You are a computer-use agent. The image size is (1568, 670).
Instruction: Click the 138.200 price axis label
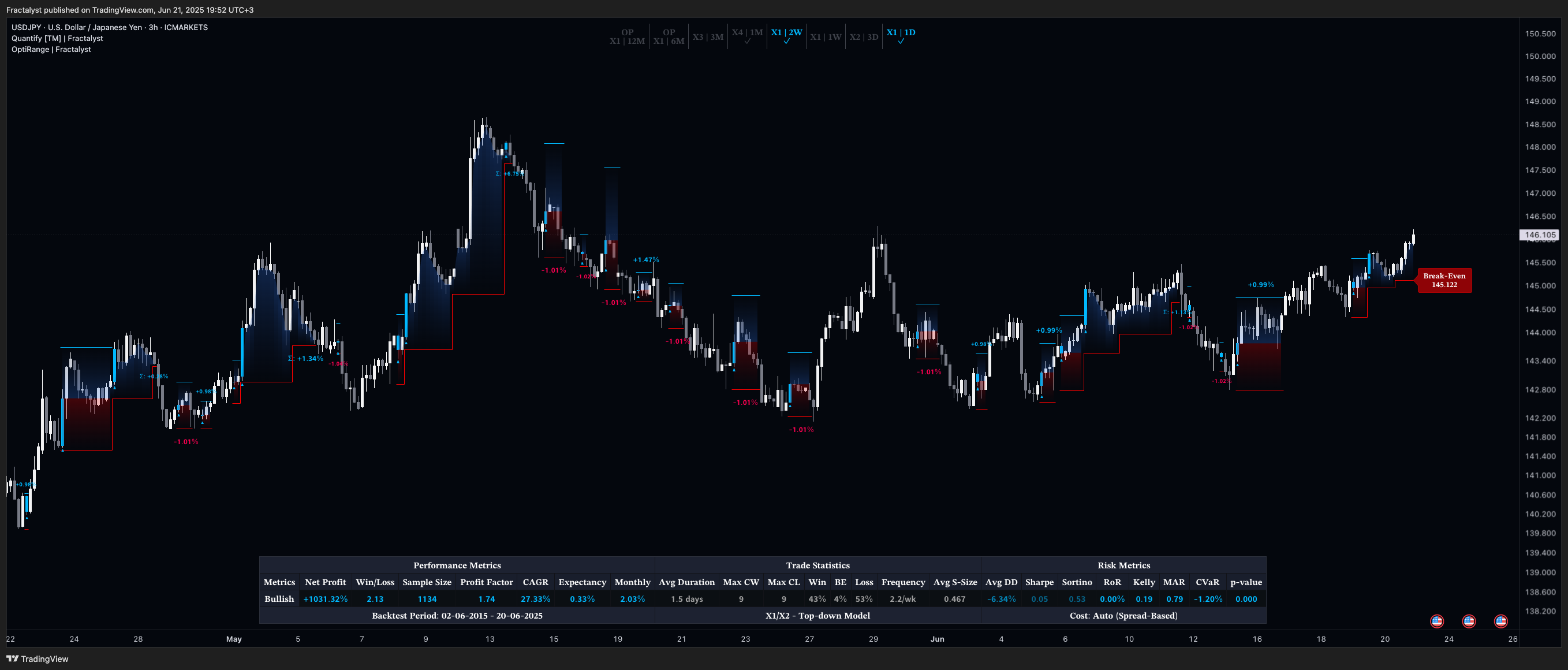click(1540, 611)
